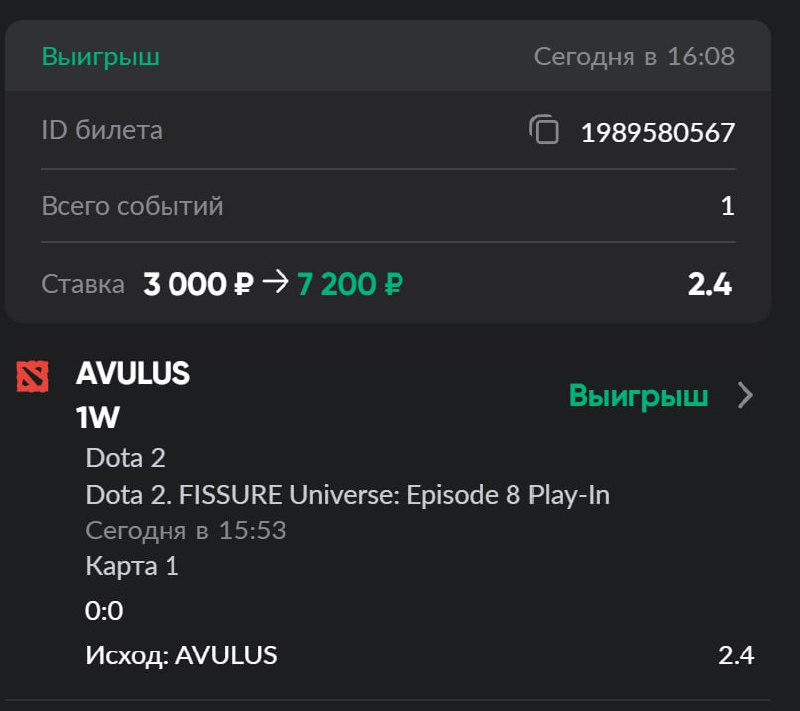This screenshot has height=711, width=800.
Task: Select the ticket number 1989580567
Action: 658,132
